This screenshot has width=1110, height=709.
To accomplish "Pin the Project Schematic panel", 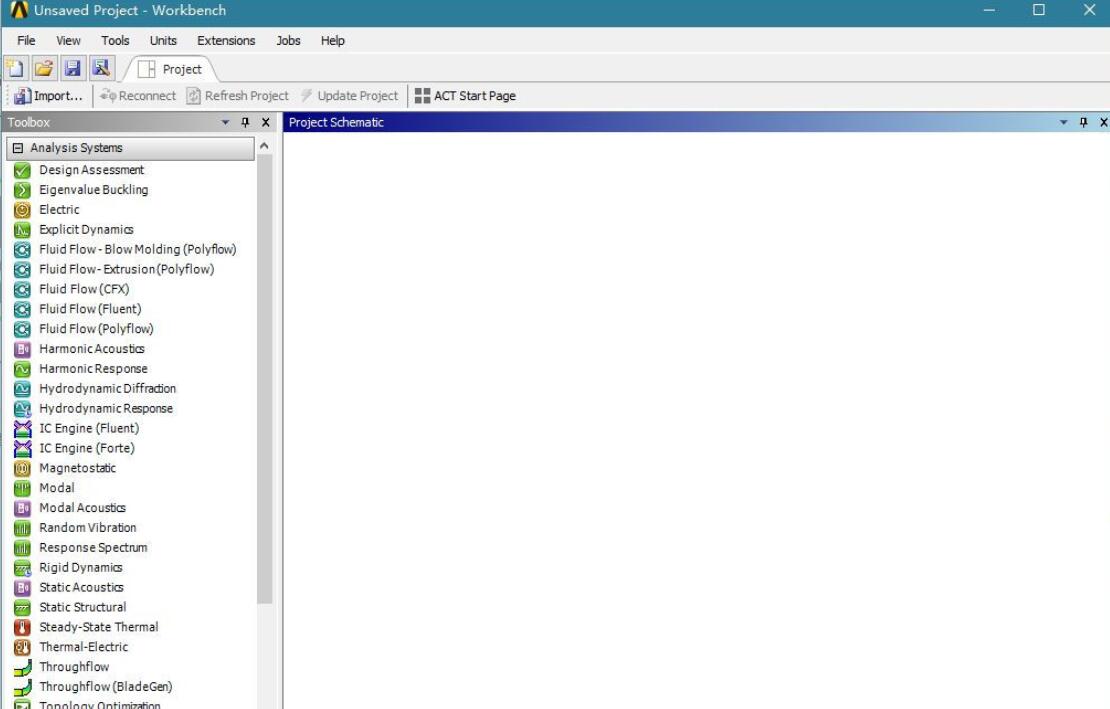I will 1083,122.
